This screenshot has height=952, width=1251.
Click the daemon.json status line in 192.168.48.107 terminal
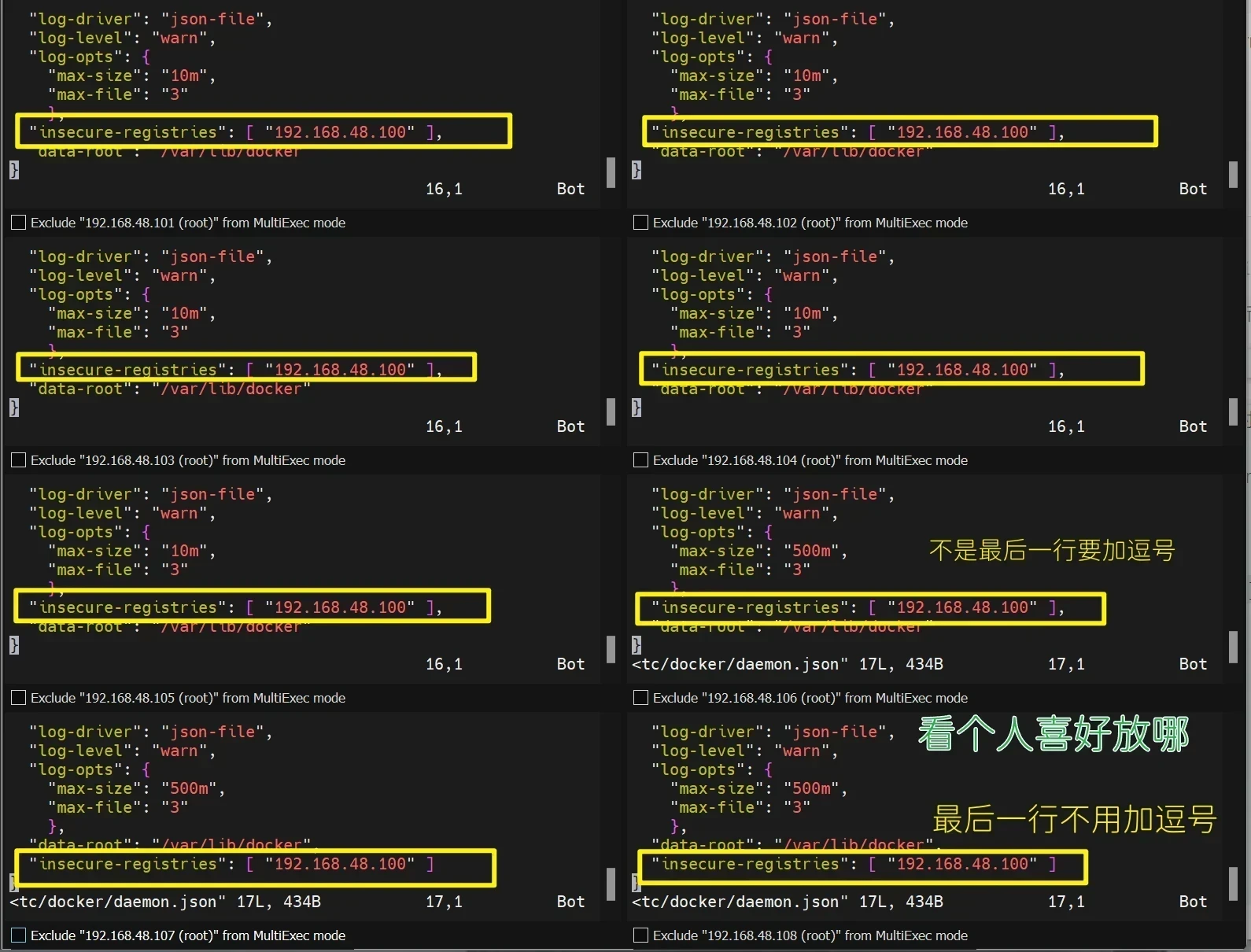tap(165, 902)
